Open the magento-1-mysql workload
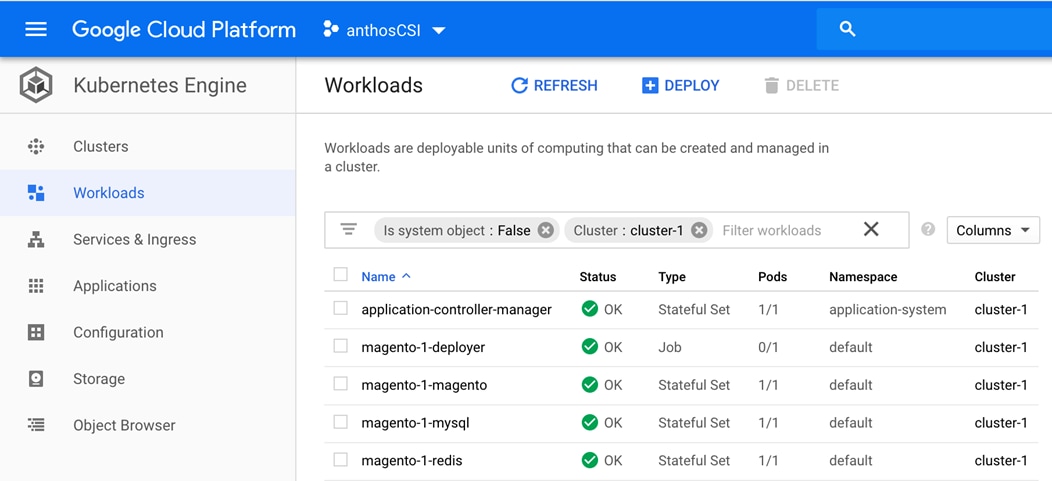This screenshot has width=1052, height=481. tap(415, 423)
